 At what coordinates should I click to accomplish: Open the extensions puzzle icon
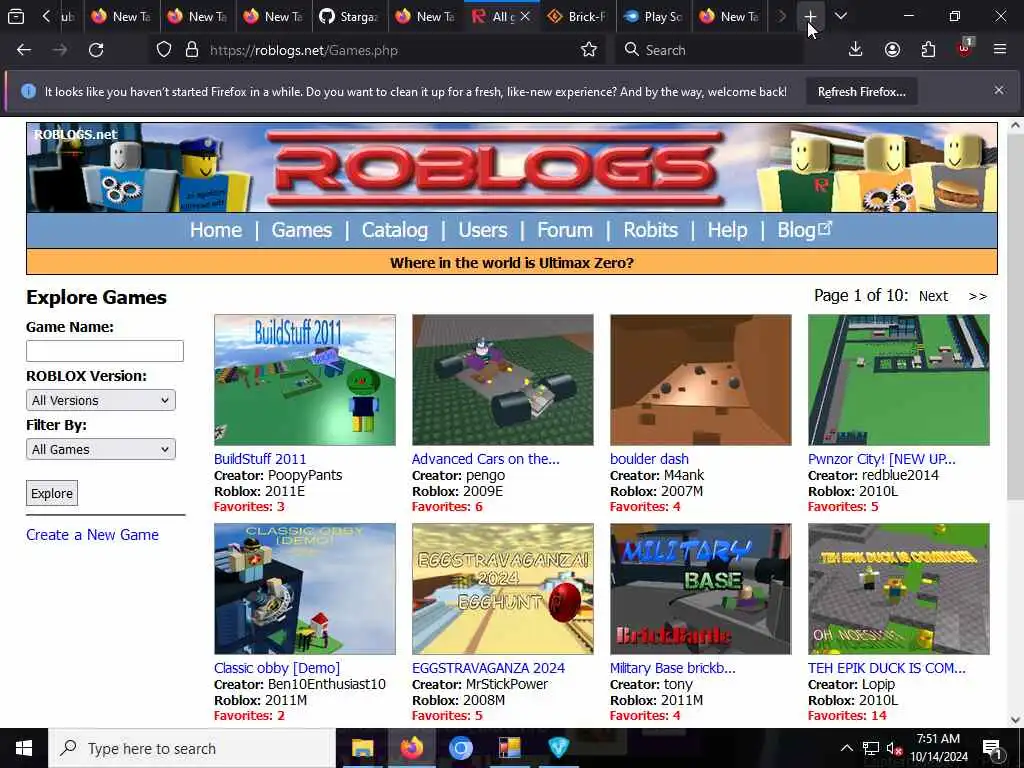928,50
